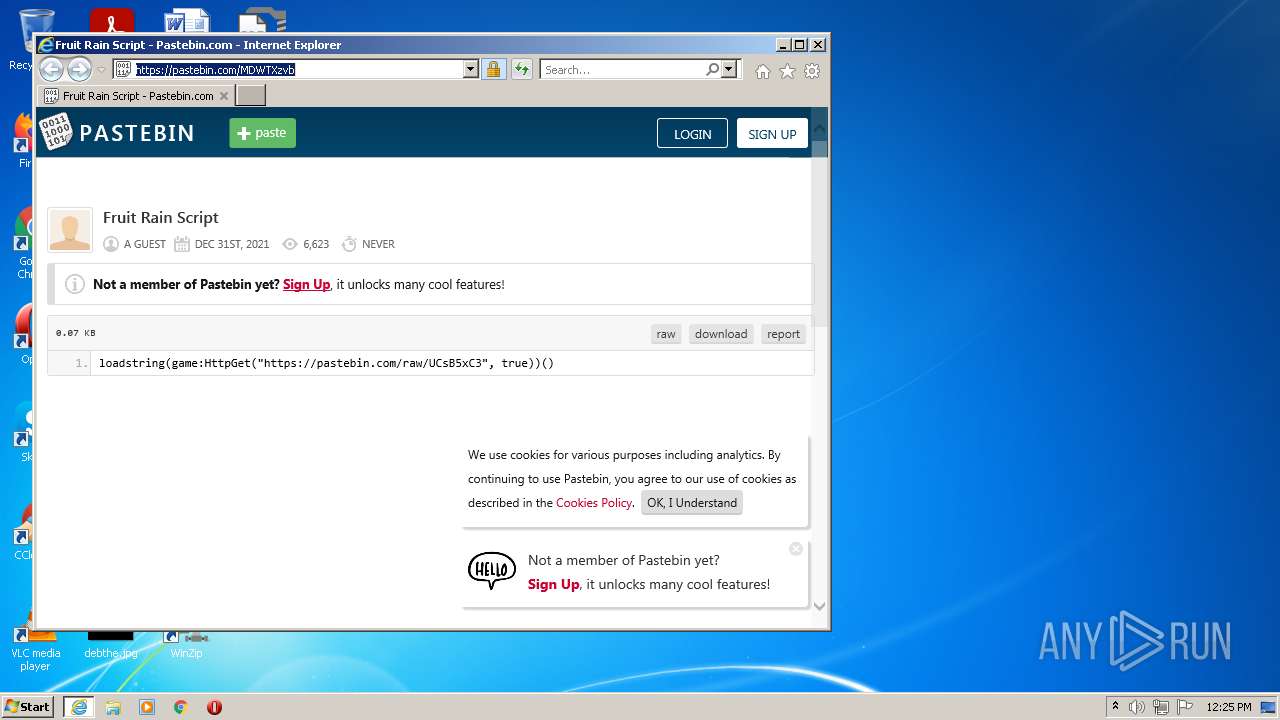Open Action Center flag tray icon

[x=1185, y=707]
